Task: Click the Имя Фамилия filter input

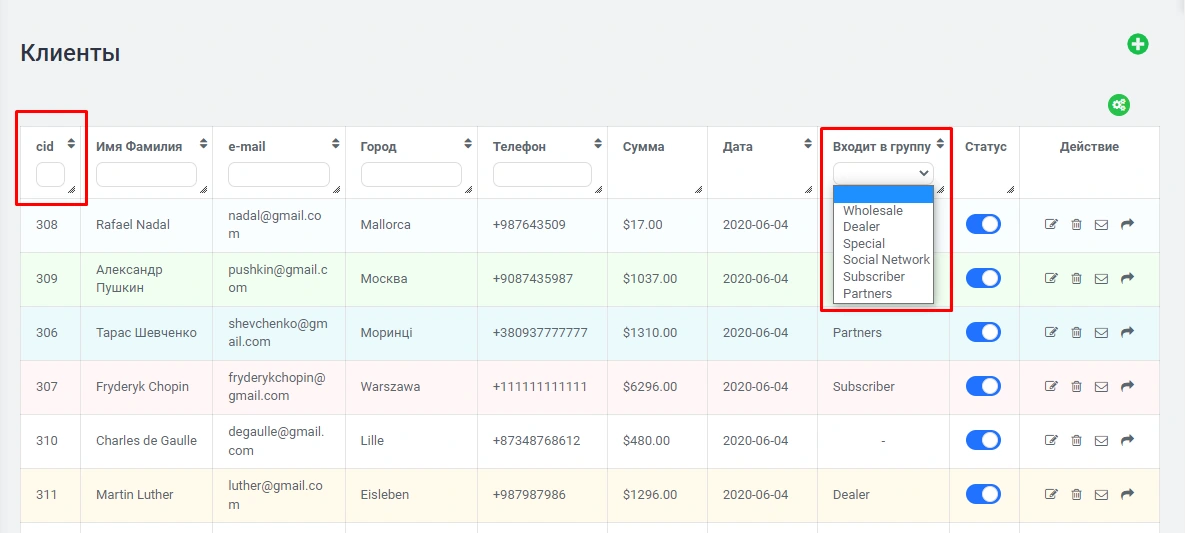Action: 146,175
